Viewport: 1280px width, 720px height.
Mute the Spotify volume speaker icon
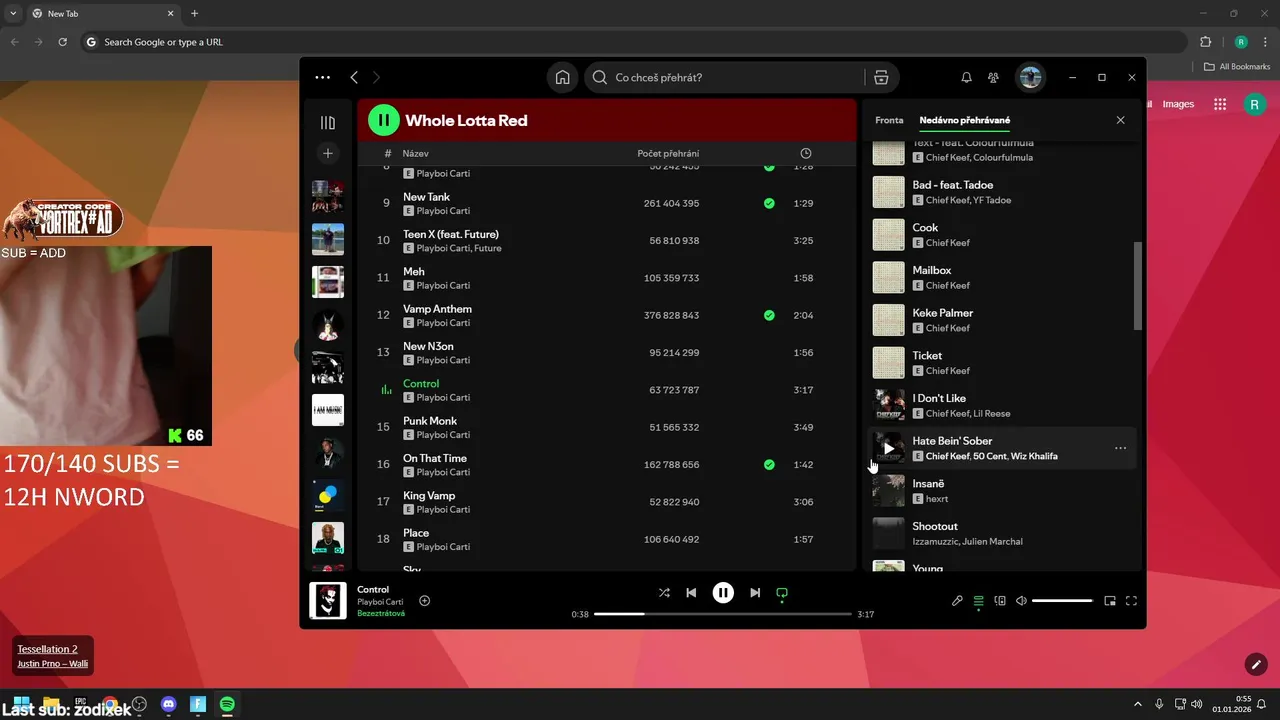tap(1021, 601)
